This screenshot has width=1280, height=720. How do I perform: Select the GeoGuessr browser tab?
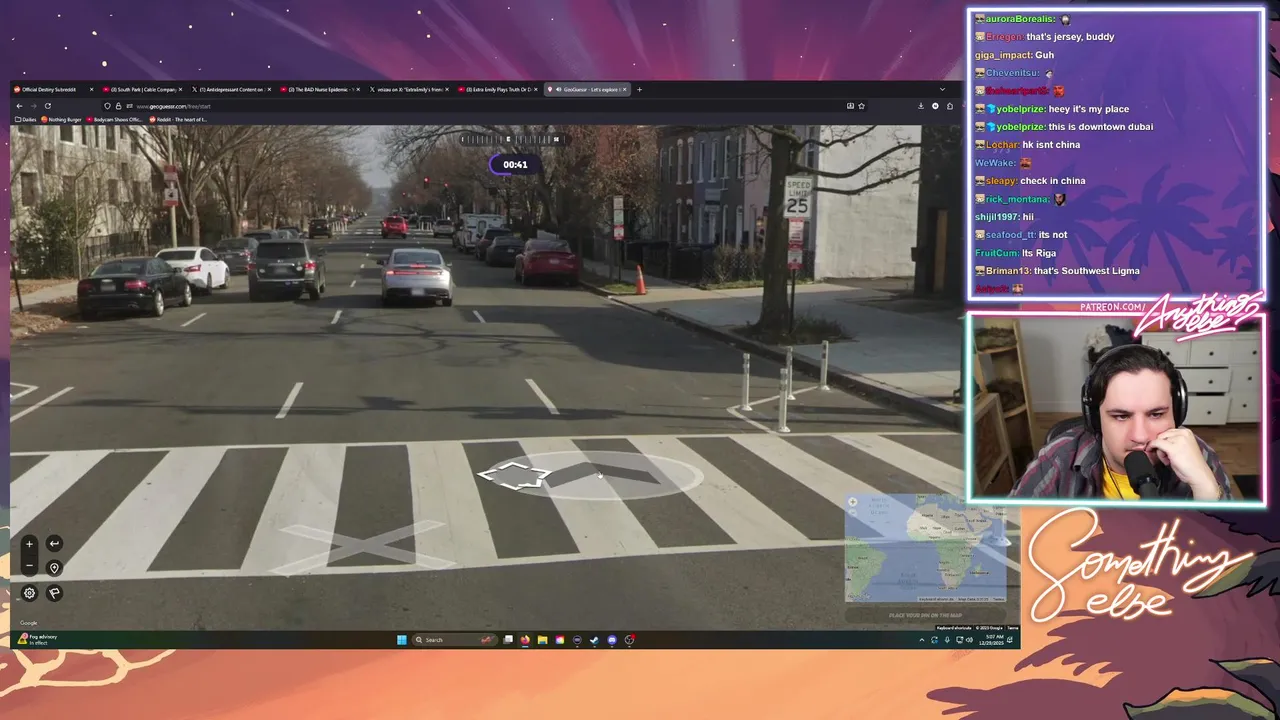tap(586, 89)
